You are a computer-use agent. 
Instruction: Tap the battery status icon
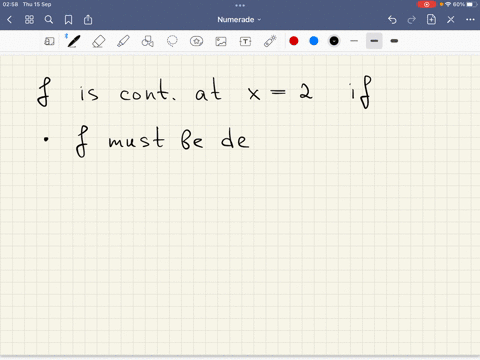(470, 4)
